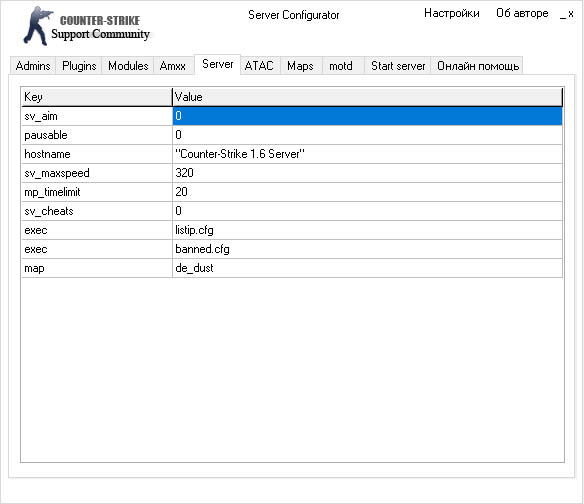The height and width of the screenshot is (504, 584).
Task: Select the mp_timelimit key cell
Action: point(97,192)
